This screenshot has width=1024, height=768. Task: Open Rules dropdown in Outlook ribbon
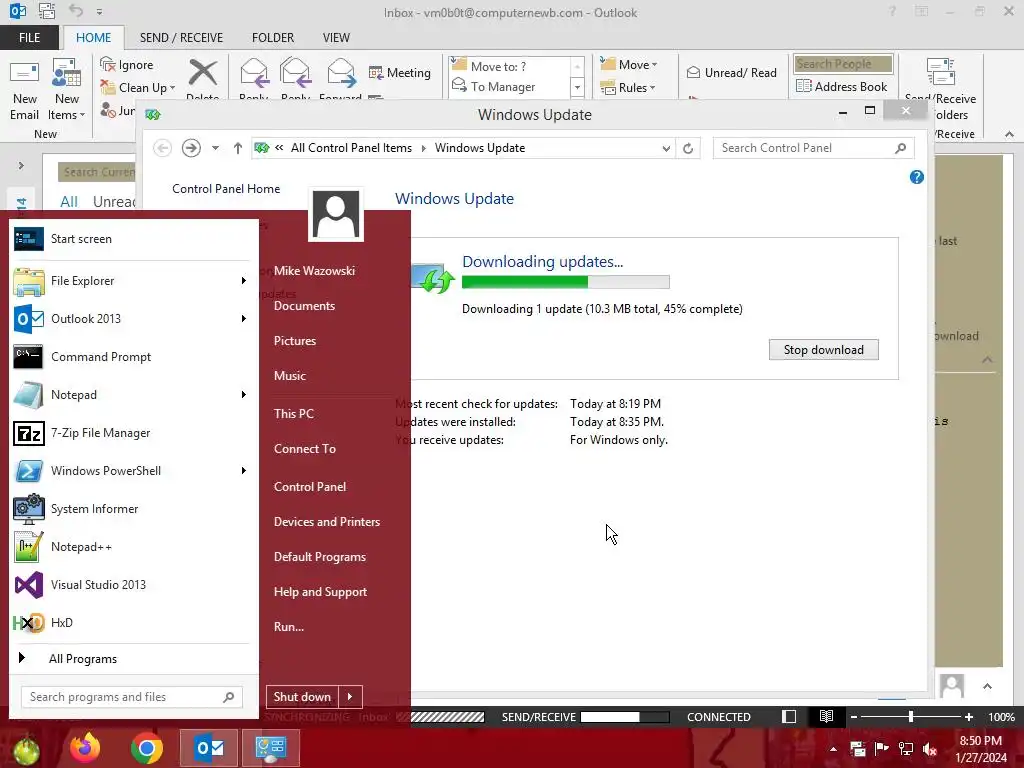[628, 88]
